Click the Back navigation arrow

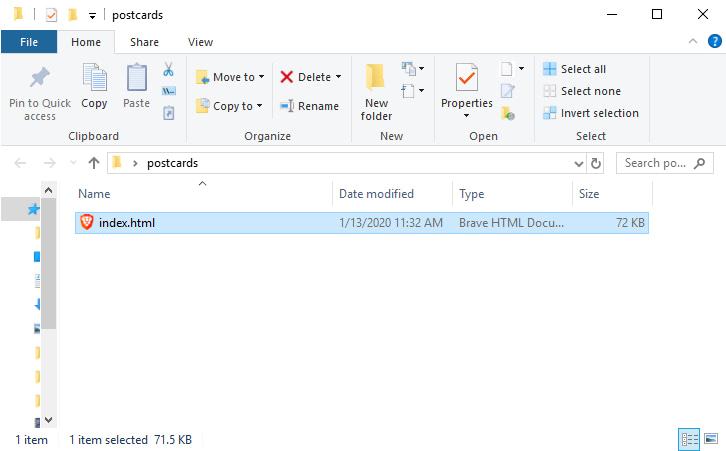coord(20,163)
